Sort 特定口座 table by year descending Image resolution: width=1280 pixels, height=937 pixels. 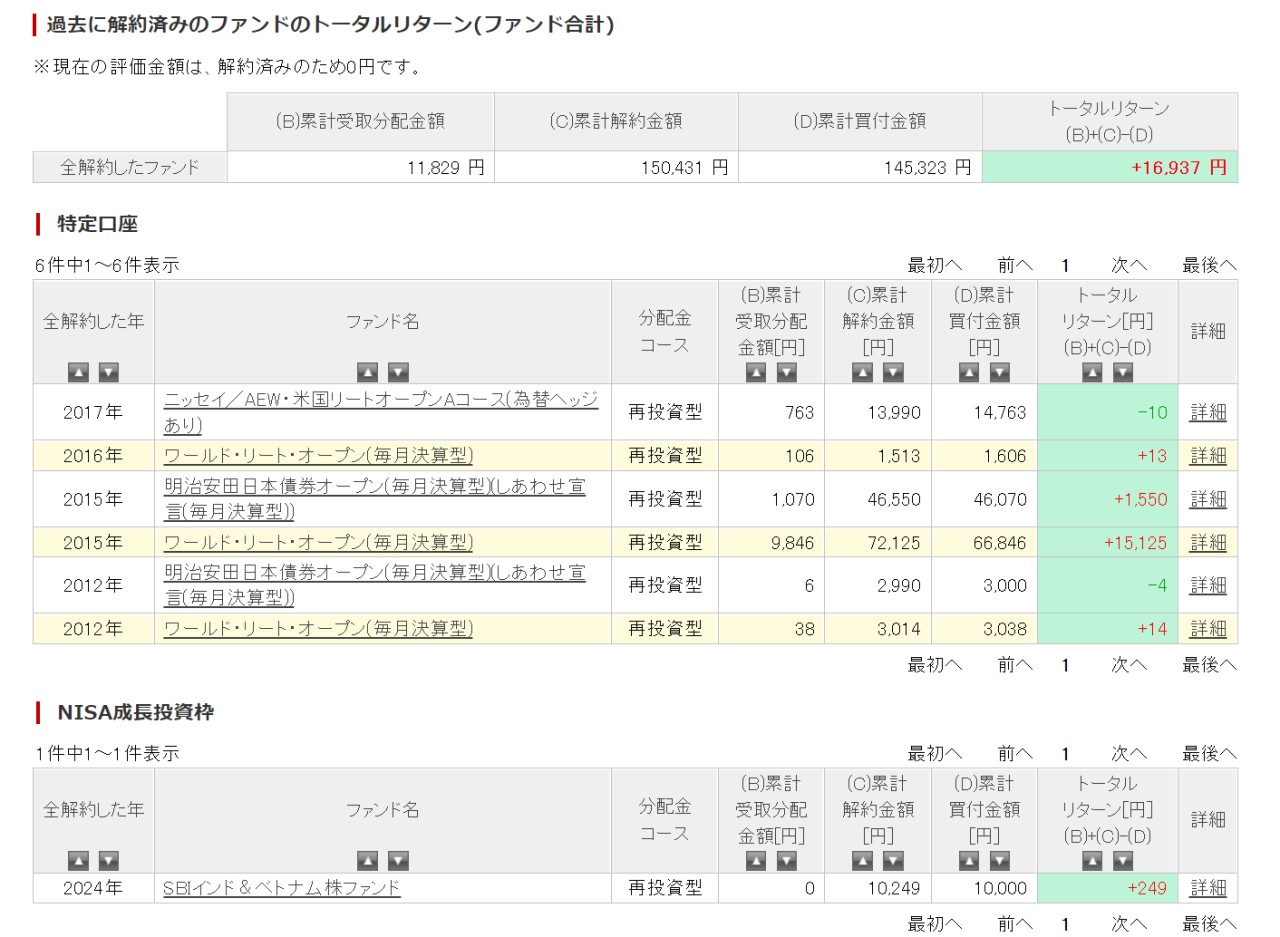(108, 372)
